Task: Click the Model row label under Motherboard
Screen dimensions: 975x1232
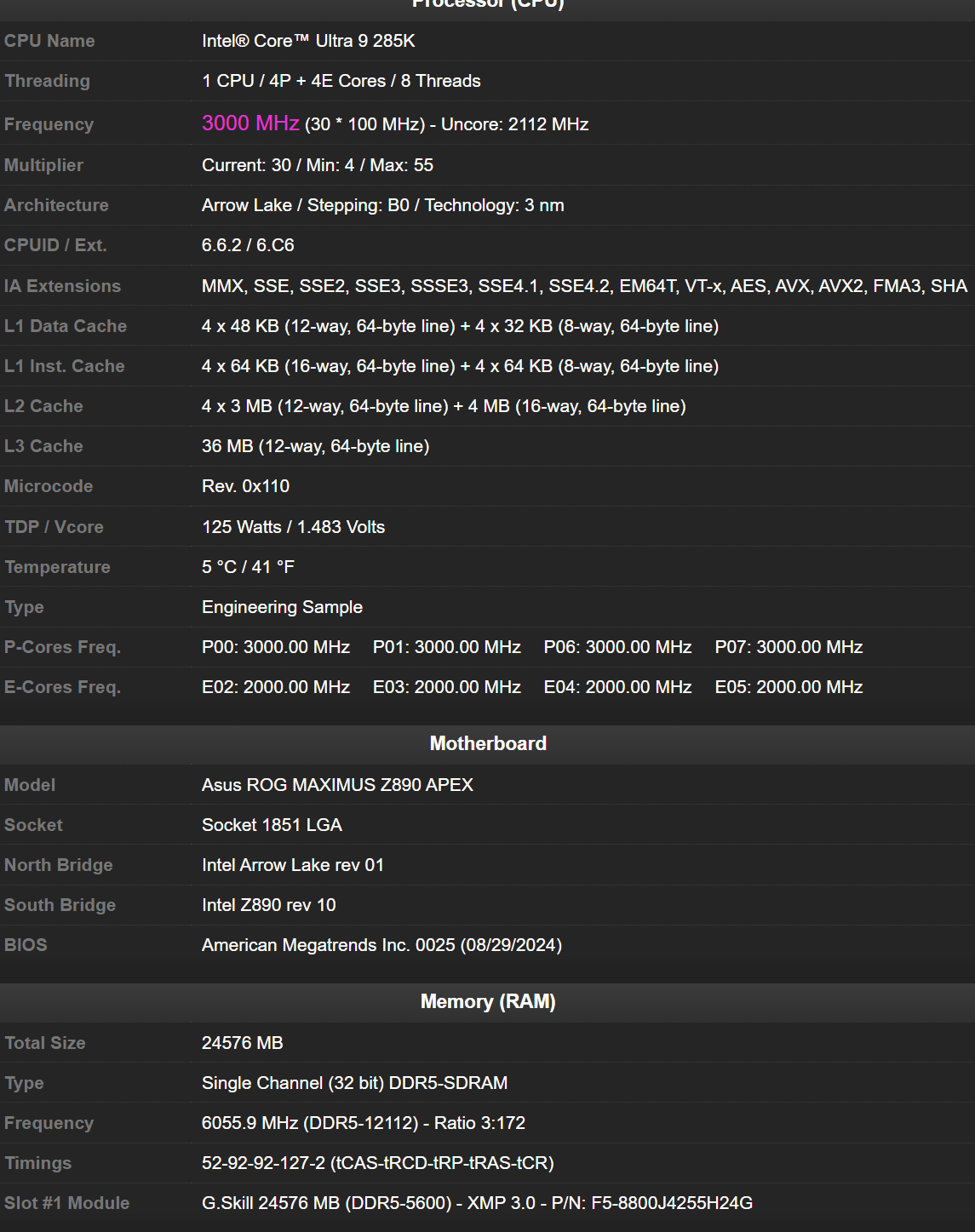Action: click(x=30, y=785)
